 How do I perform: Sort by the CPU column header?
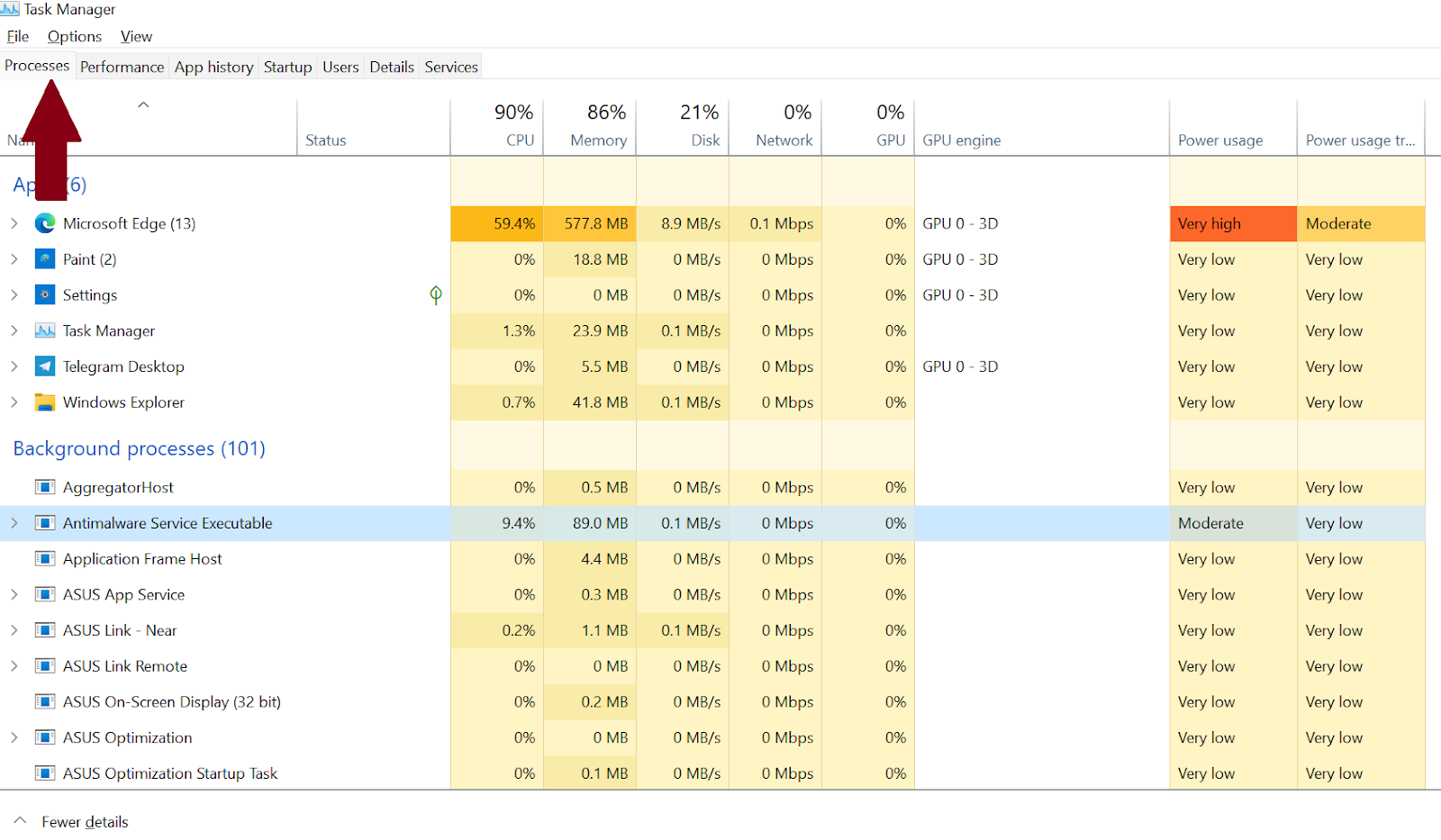coord(497,126)
